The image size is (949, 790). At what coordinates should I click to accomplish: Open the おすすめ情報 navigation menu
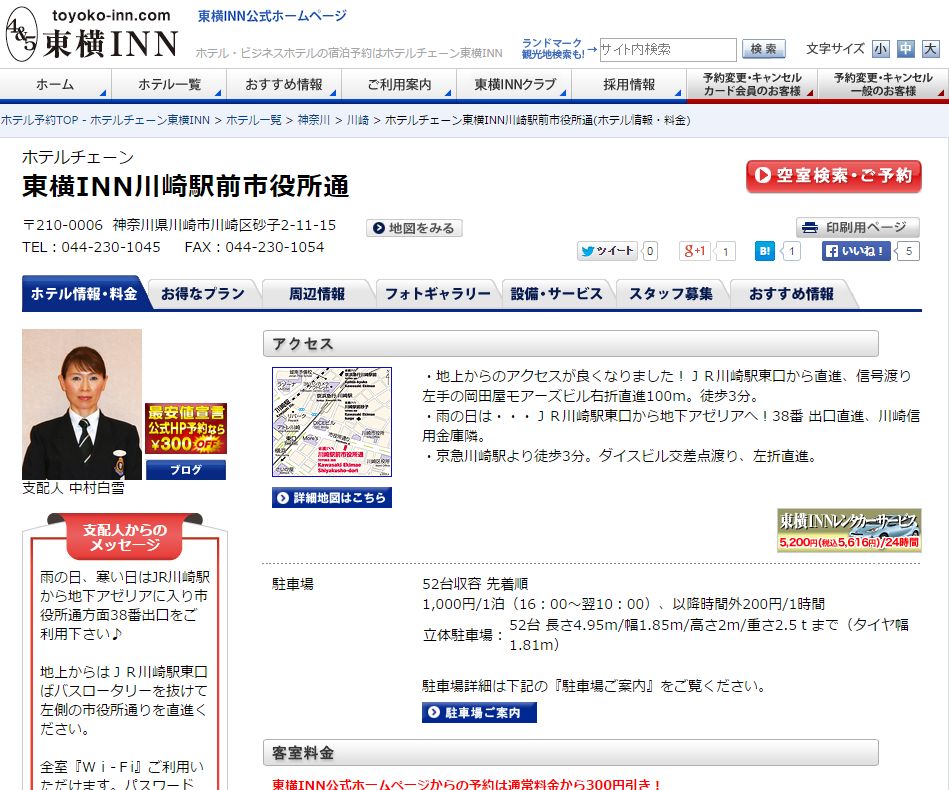(284, 84)
